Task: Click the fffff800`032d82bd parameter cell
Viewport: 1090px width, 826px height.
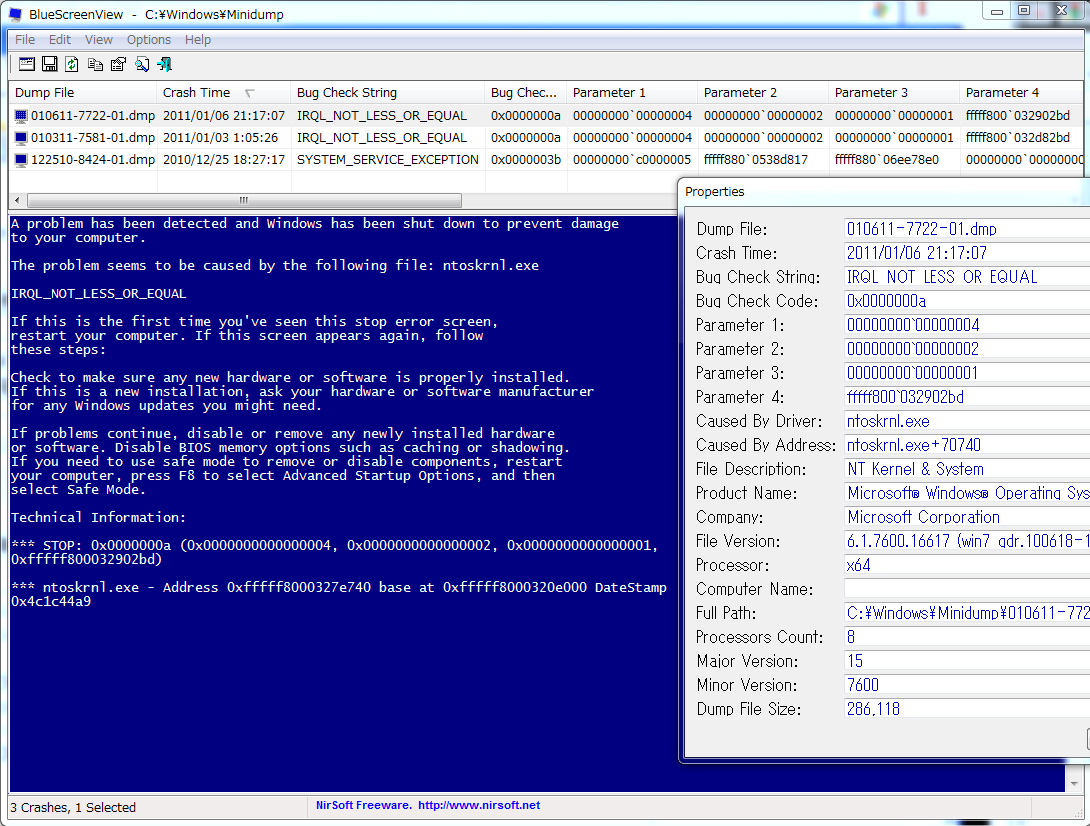Action: tap(1018, 138)
